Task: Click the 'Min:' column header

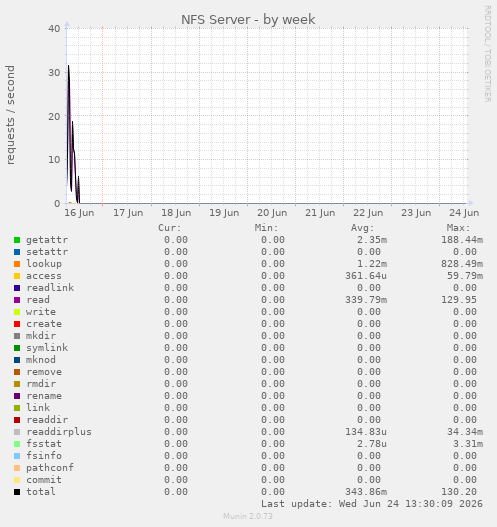Action: tap(266, 228)
